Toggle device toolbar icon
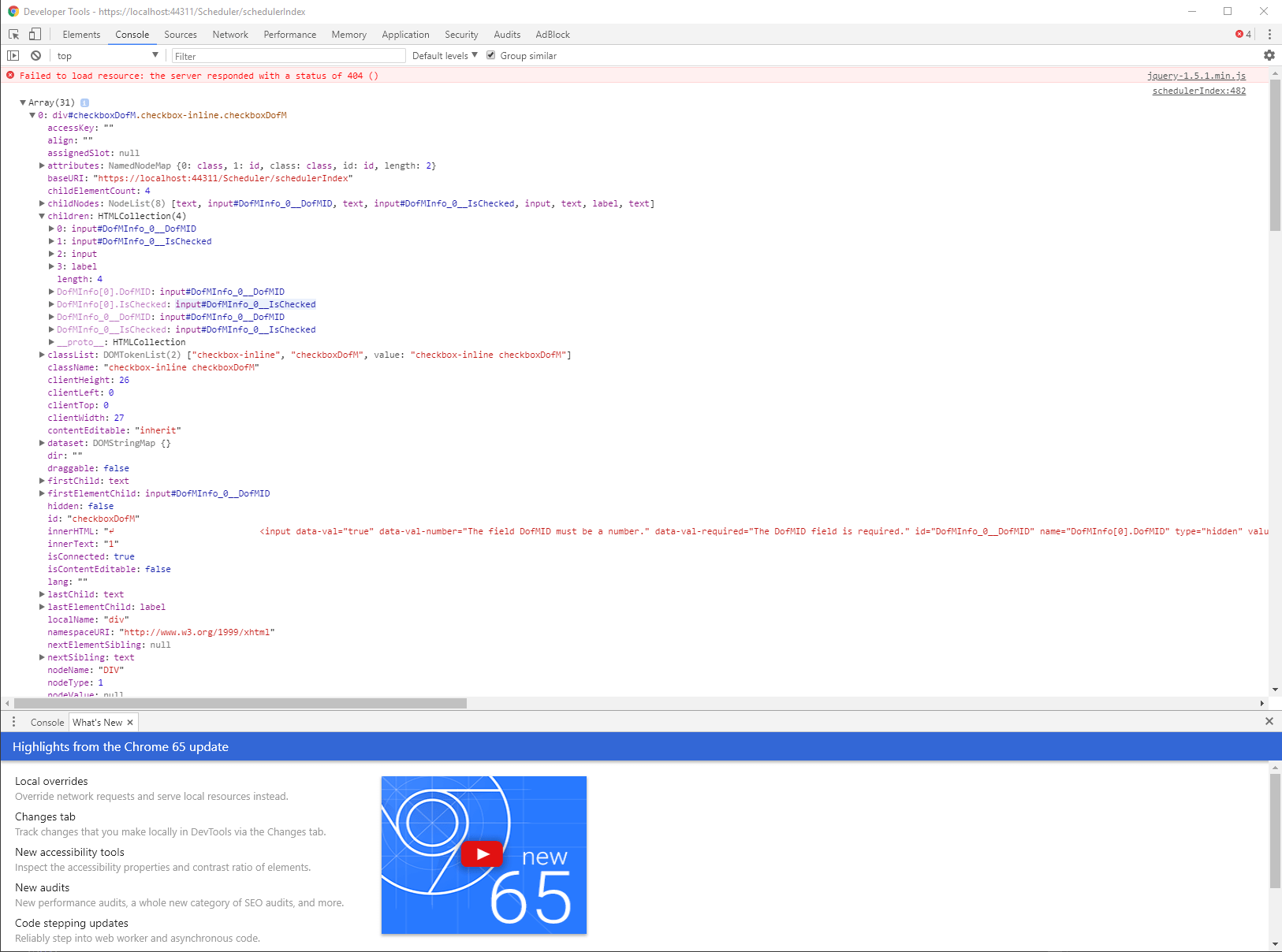Viewport: 1282px width, 952px height. [35, 35]
